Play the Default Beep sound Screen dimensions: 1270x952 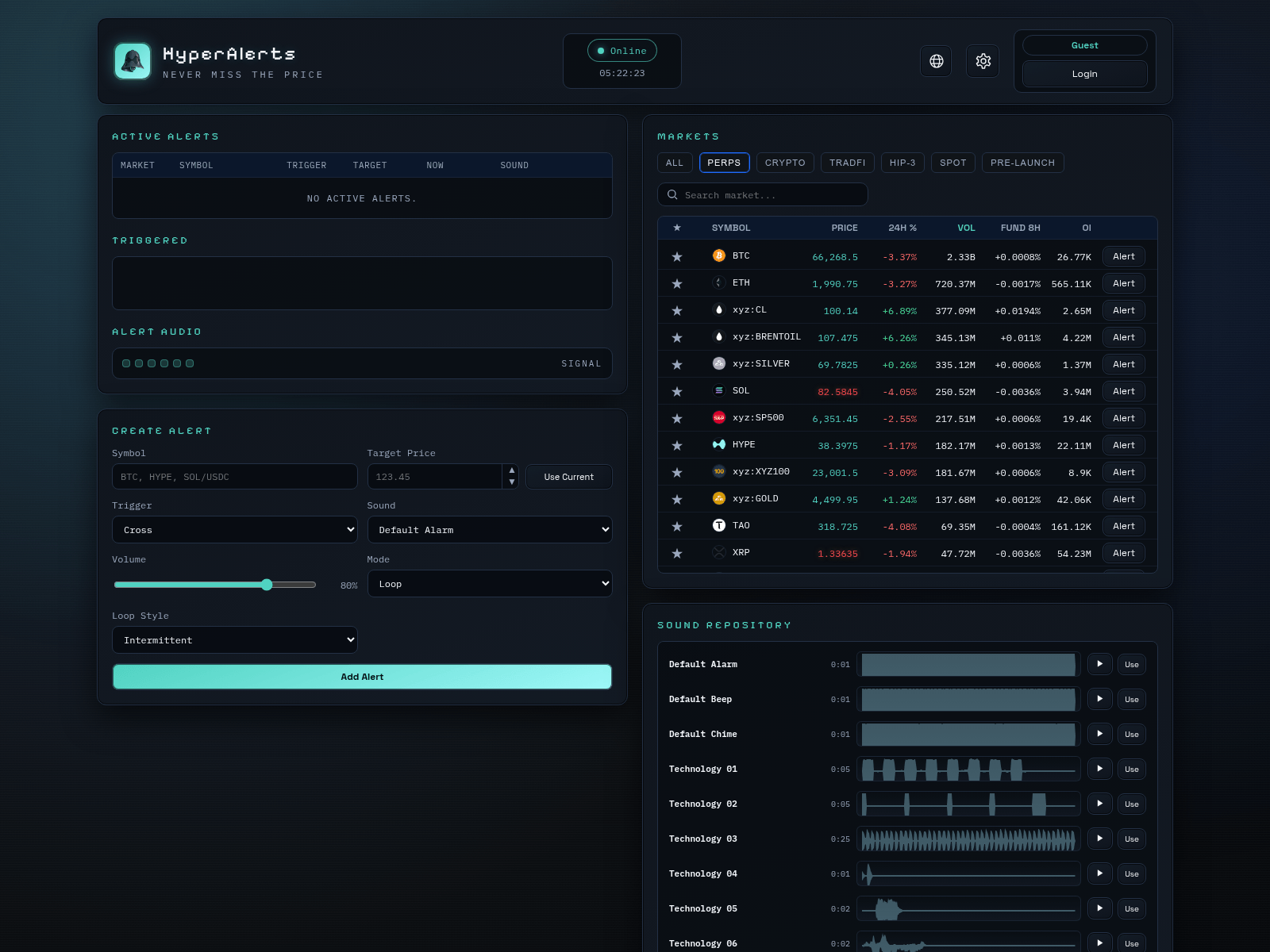pyautogui.click(x=1099, y=699)
